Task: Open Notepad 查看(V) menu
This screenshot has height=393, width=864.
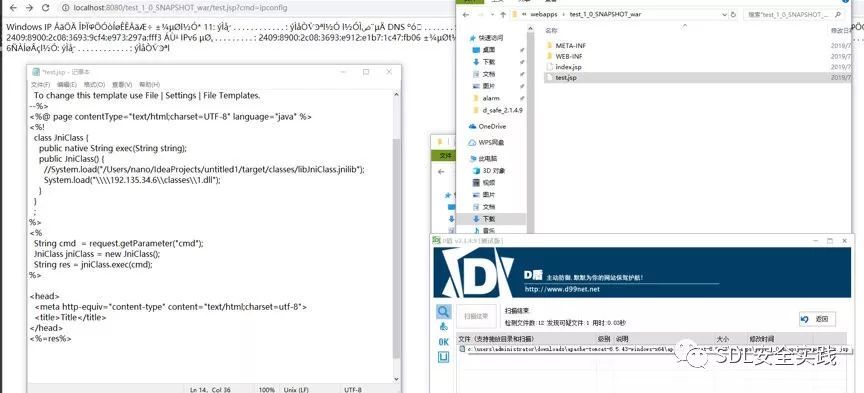Action: pyautogui.click(x=122, y=85)
